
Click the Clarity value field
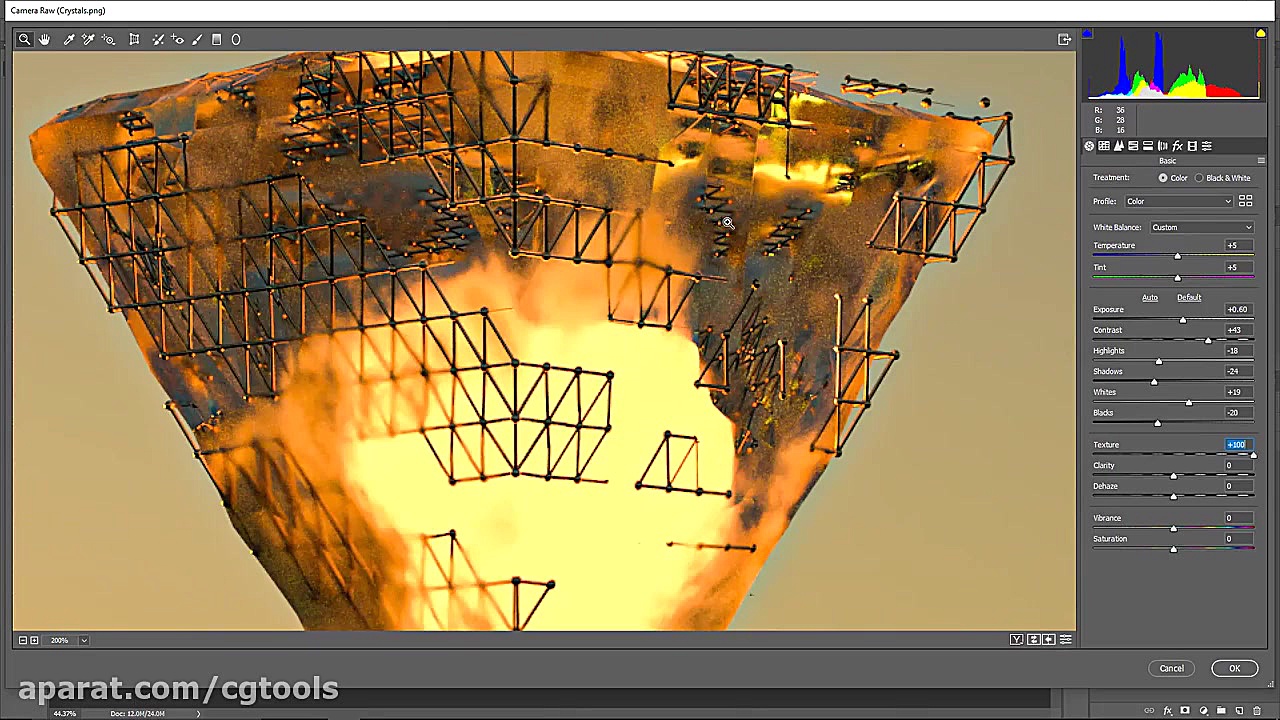[1238, 466]
